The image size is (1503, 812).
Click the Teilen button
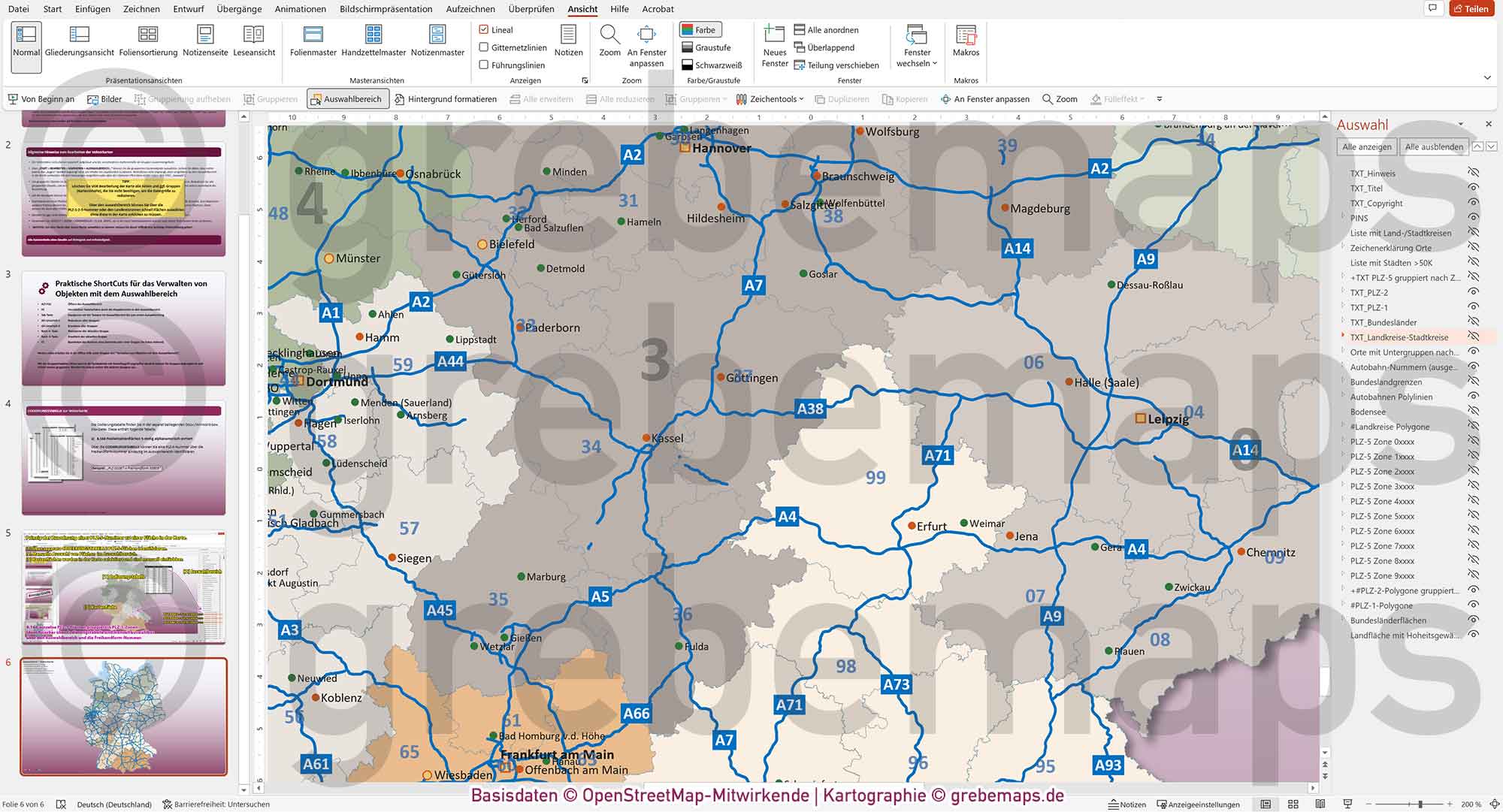click(x=1473, y=8)
